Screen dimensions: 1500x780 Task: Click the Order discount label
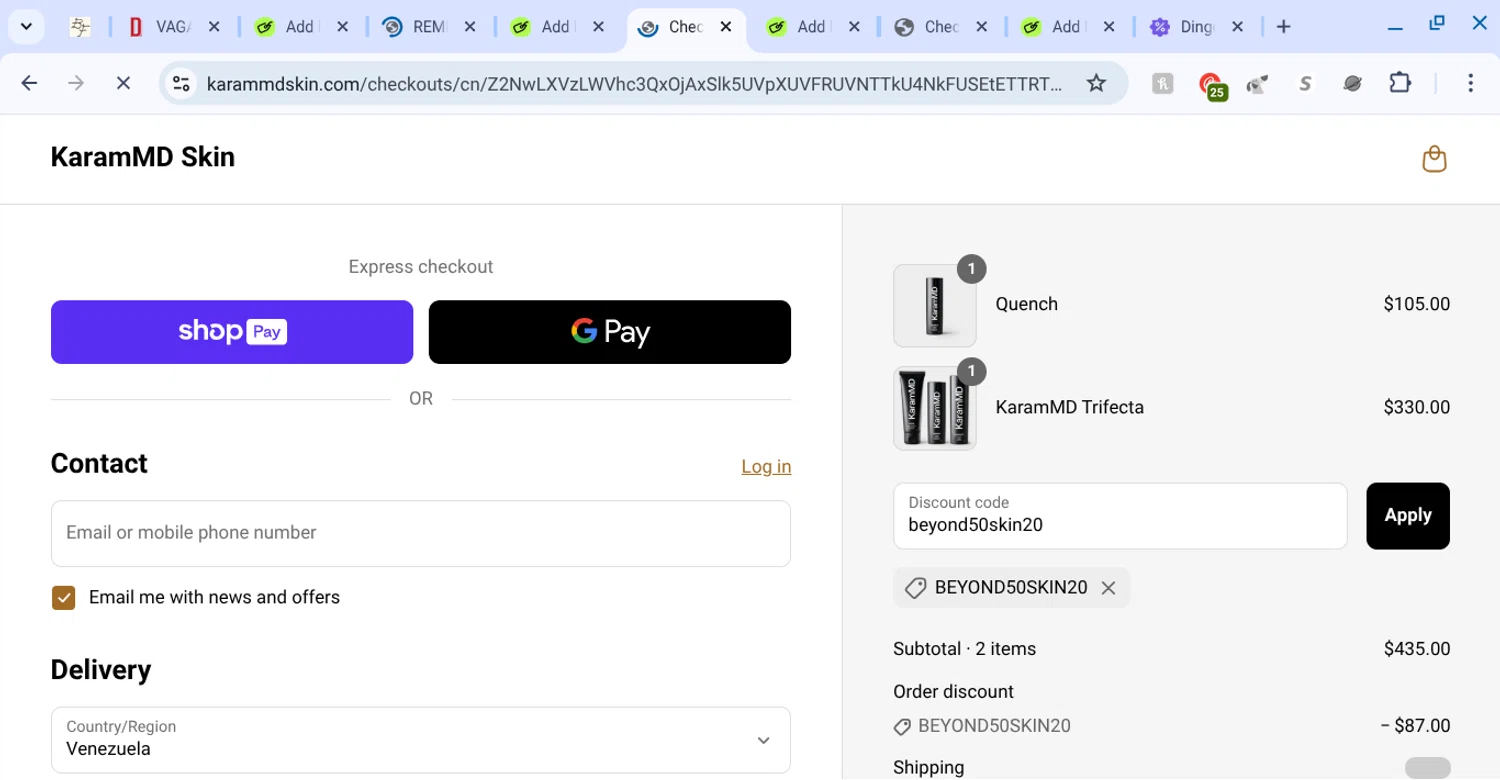(953, 692)
